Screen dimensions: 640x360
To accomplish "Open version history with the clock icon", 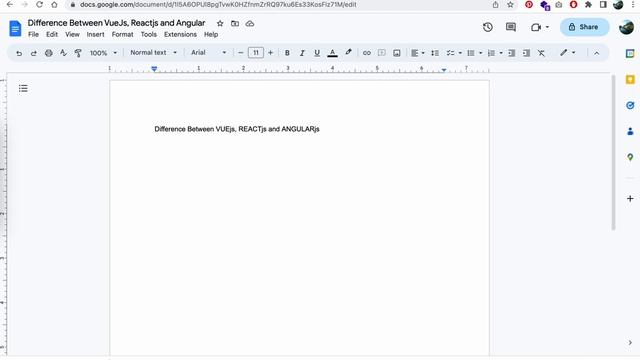I will [487, 27].
